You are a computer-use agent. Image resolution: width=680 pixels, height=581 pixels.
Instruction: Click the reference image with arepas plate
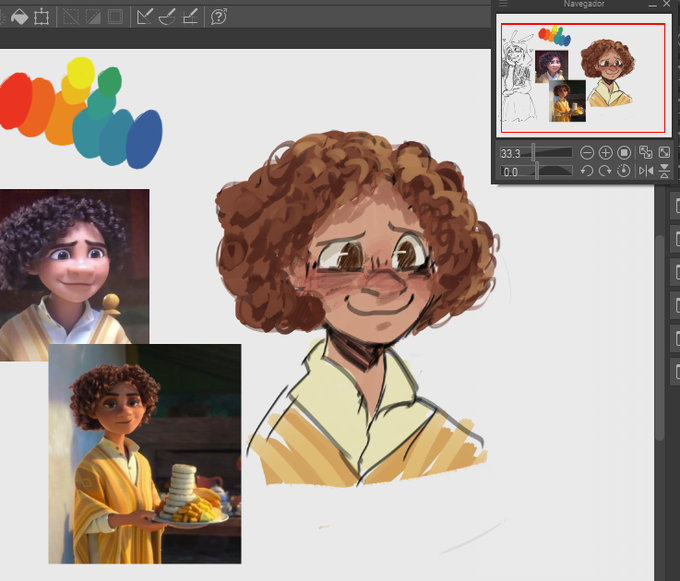(145, 454)
